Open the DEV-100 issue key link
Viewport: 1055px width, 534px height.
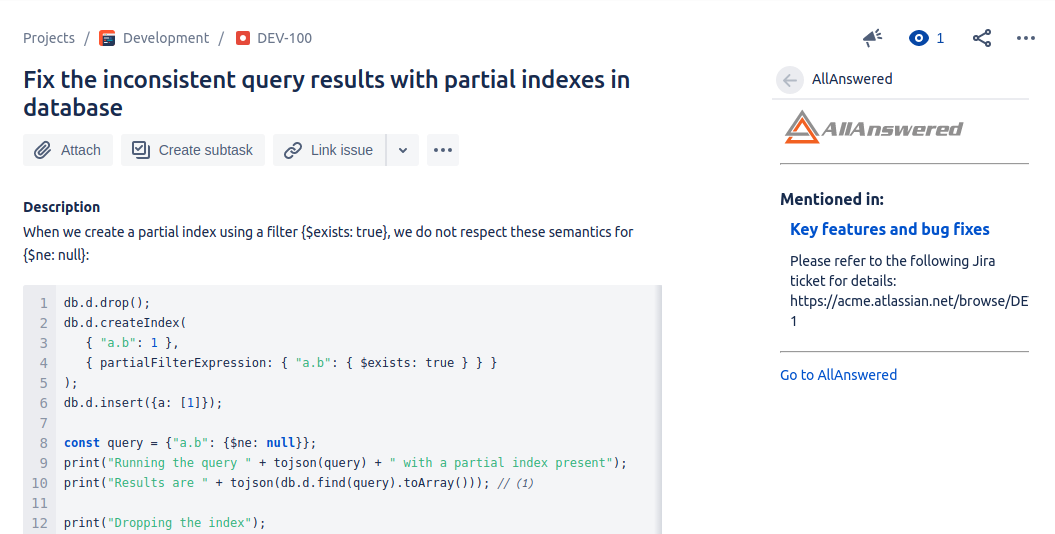[x=285, y=38]
